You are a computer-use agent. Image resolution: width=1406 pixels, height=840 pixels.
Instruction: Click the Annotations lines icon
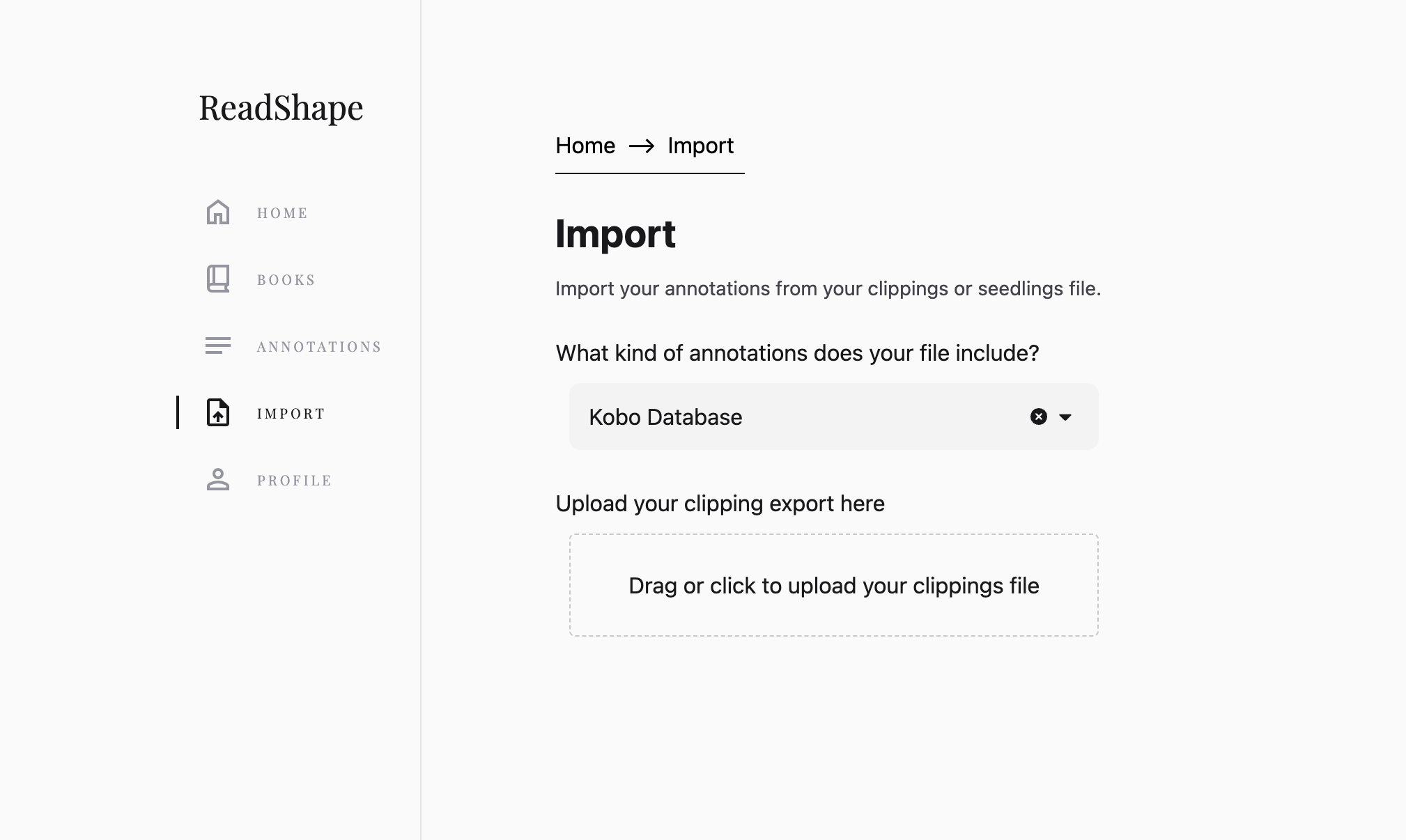[218, 346]
